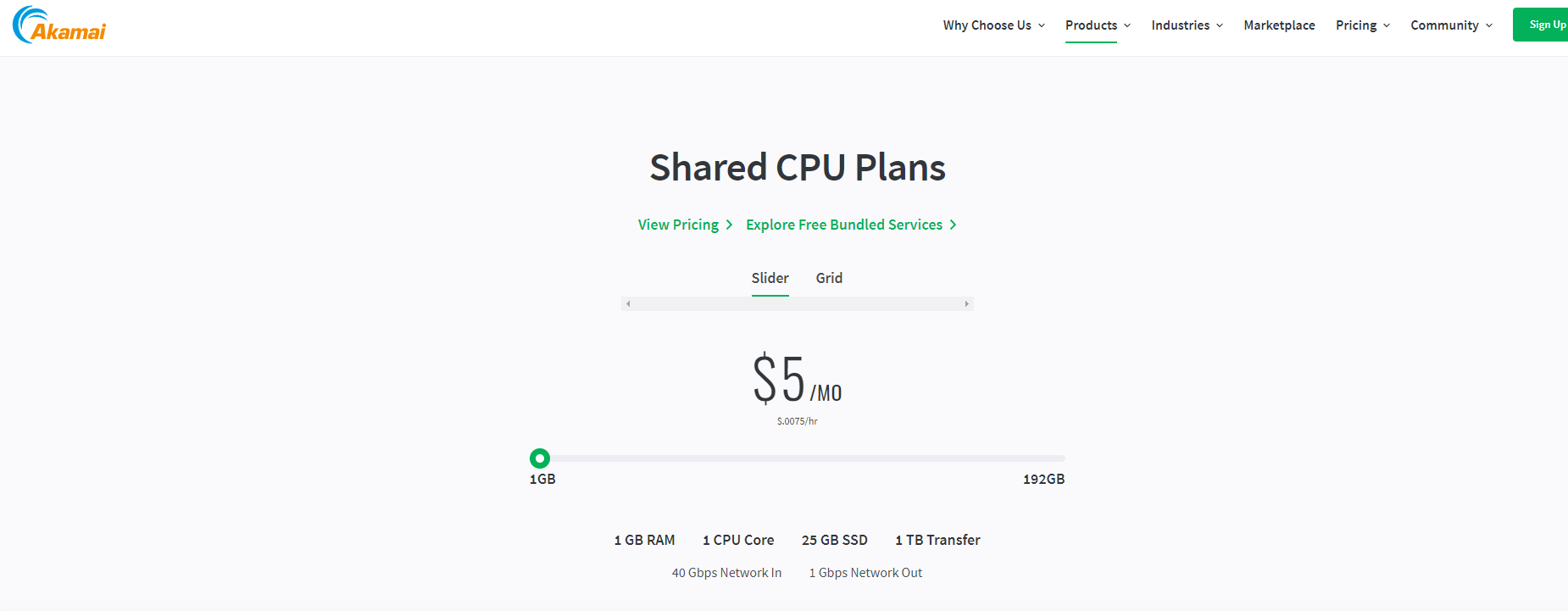Image resolution: width=1568 pixels, height=611 pixels.
Task: Click the chevron next to Pricing in navbar
Action: coord(1387,25)
